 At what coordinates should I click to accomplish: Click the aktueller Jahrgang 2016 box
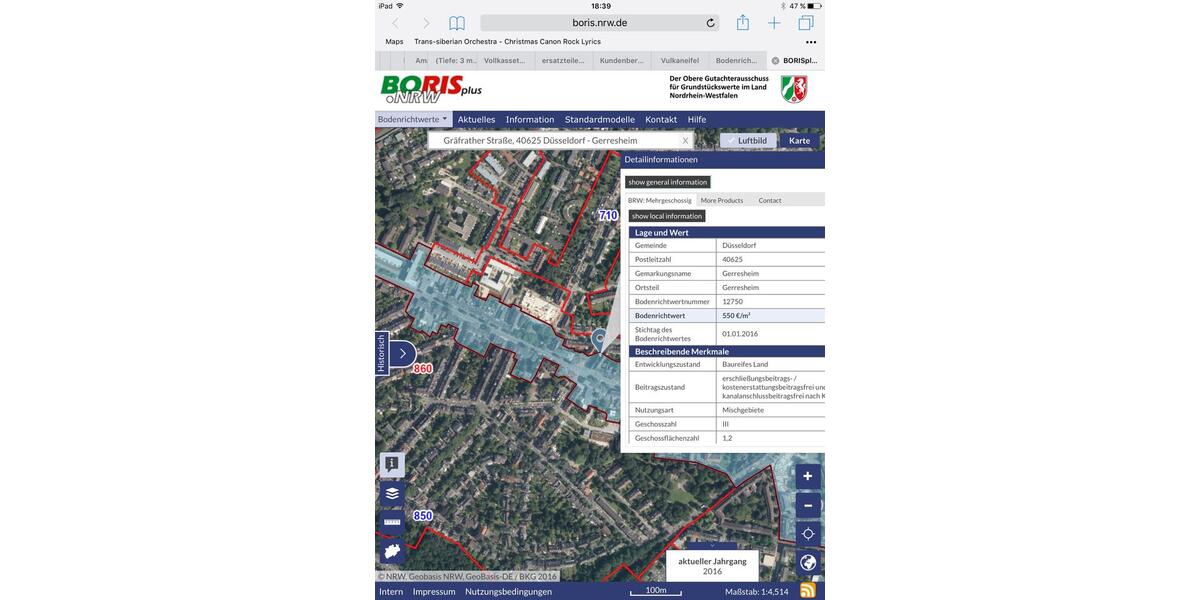tap(712, 566)
